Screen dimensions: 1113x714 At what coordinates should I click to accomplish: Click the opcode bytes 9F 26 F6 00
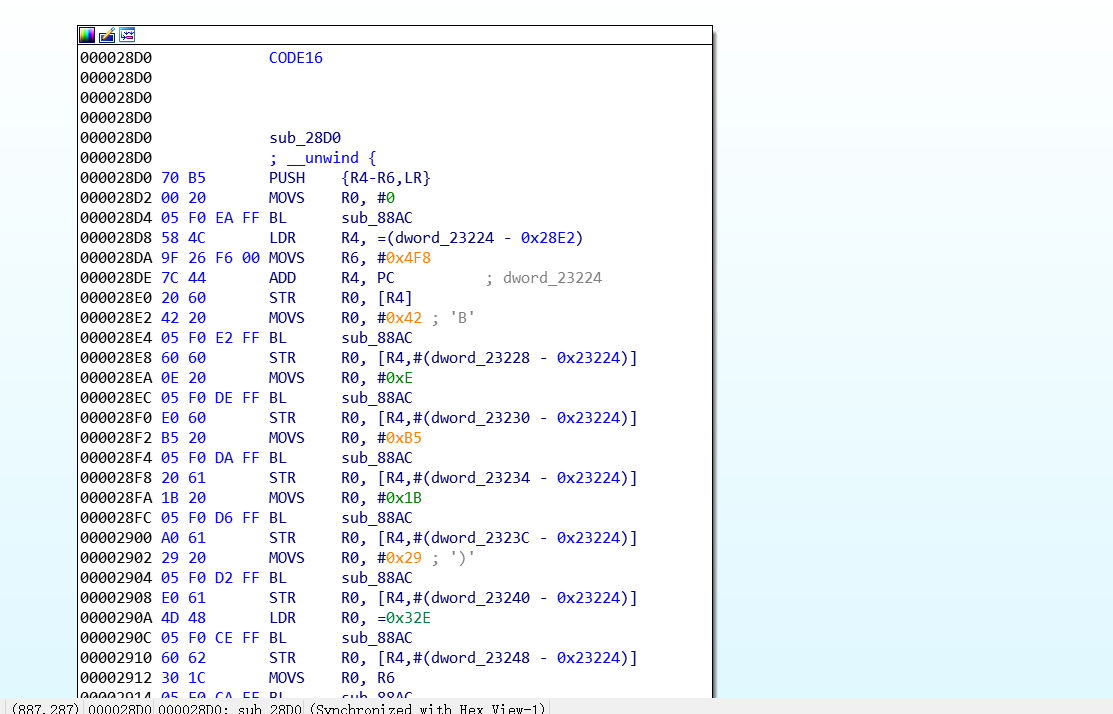point(210,258)
